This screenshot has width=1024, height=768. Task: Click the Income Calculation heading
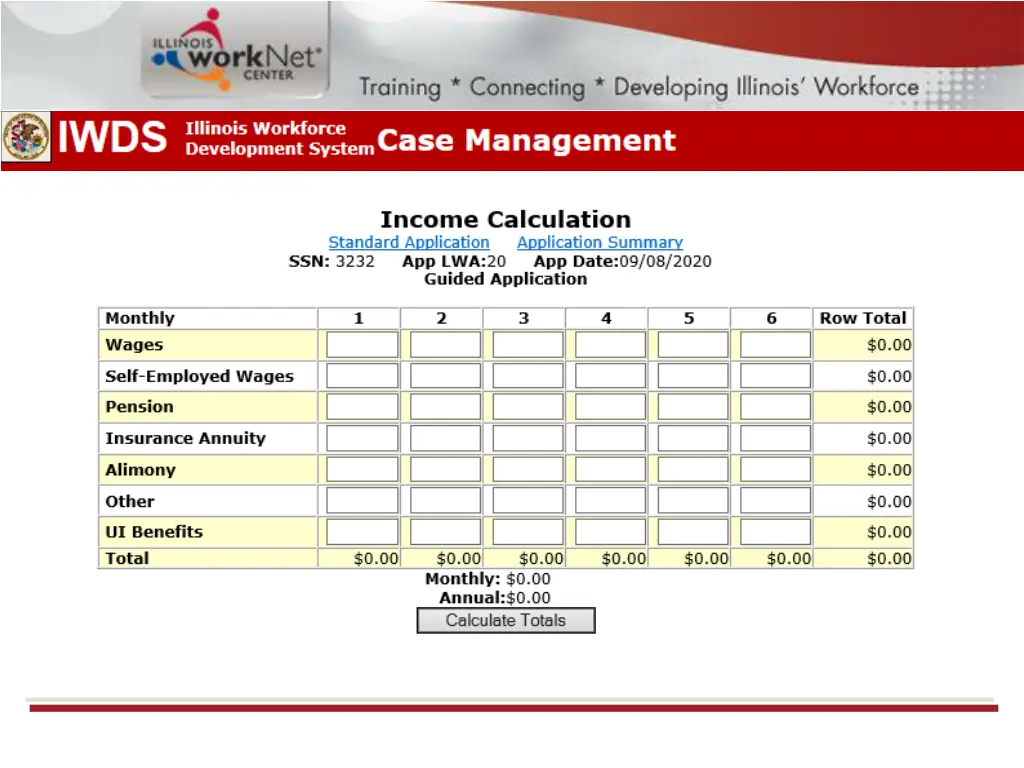click(505, 219)
